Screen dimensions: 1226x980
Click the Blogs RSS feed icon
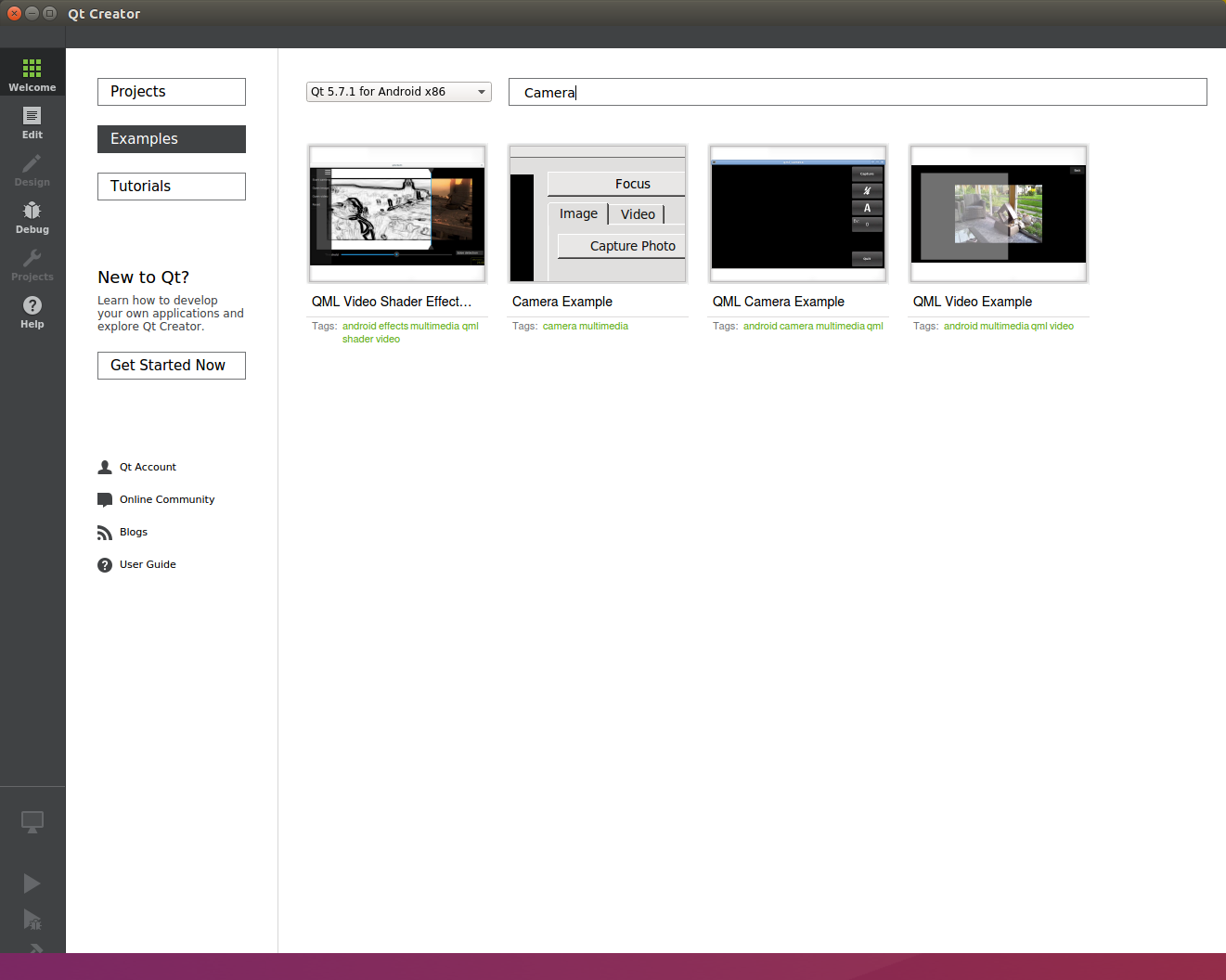pos(105,532)
